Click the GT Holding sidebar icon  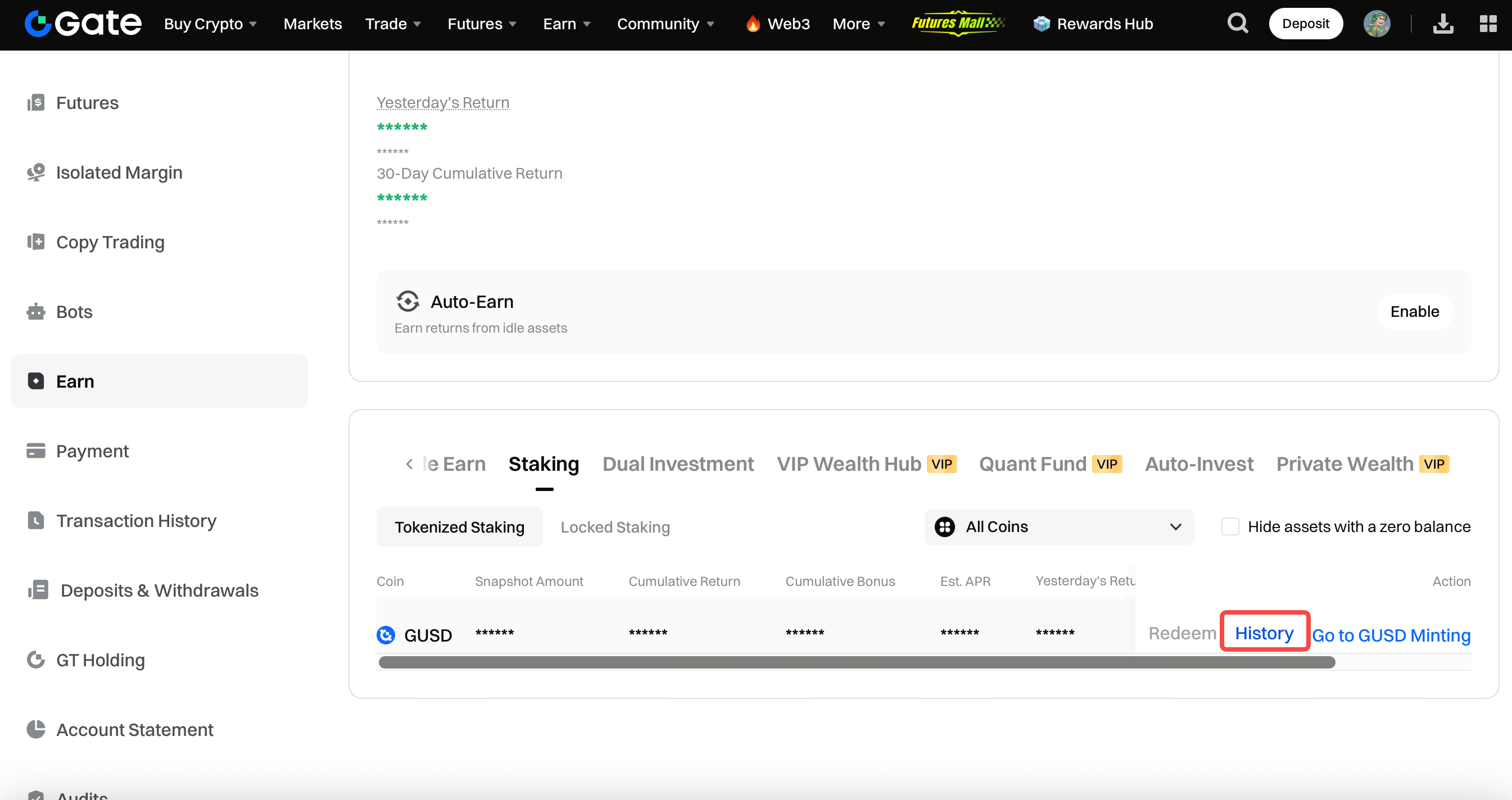coord(36,660)
